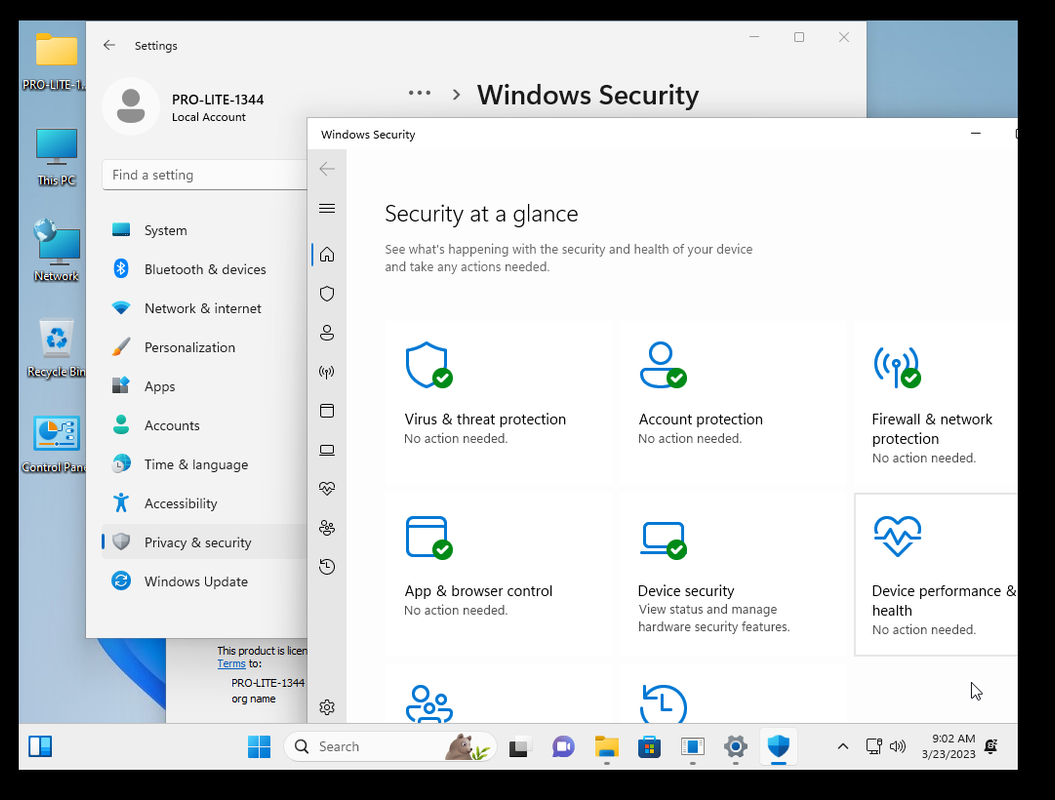Screen dimensions: 1055x800
Task: Expand the Windows Security hamburger menu
Action: 327,209
